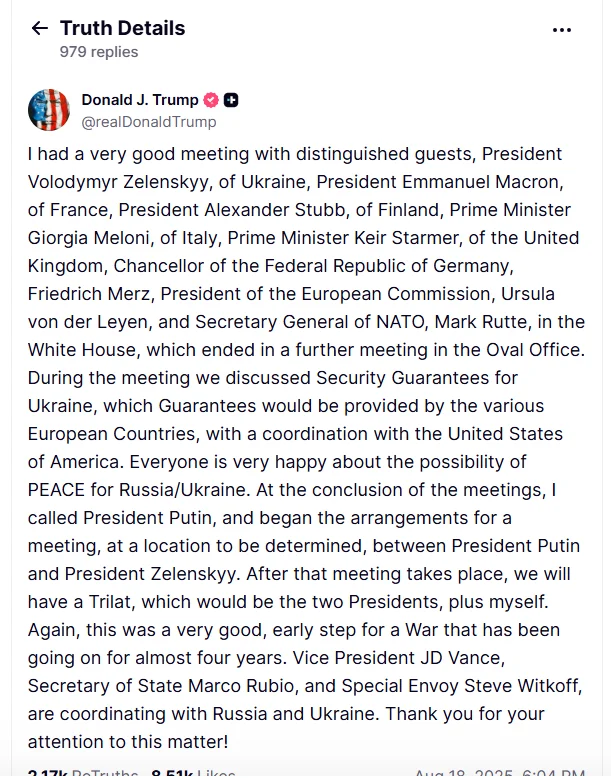Click the Aug 18, 2025 post timestamp
The image size is (611, 778).
pos(499,773)
